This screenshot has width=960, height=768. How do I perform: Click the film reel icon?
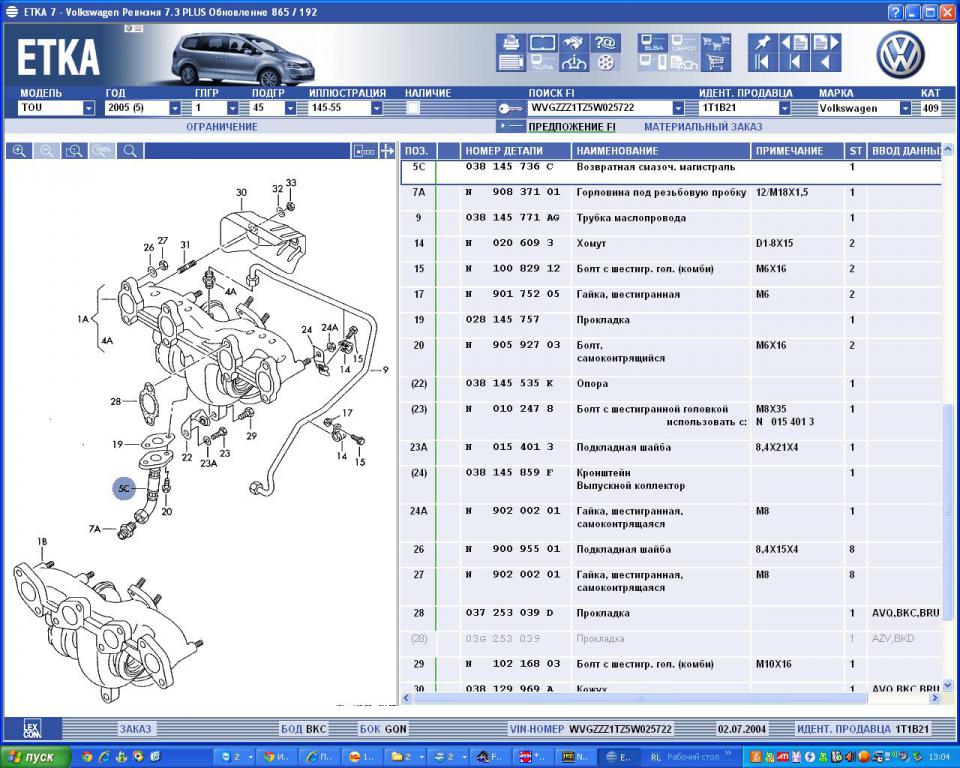[x=605, y=62]
